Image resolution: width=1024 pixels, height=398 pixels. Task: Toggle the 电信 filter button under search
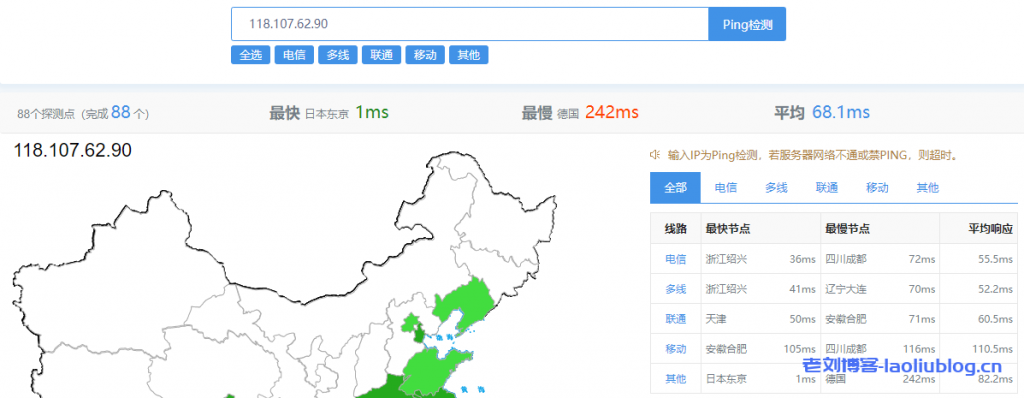click(x=294, y=55)
